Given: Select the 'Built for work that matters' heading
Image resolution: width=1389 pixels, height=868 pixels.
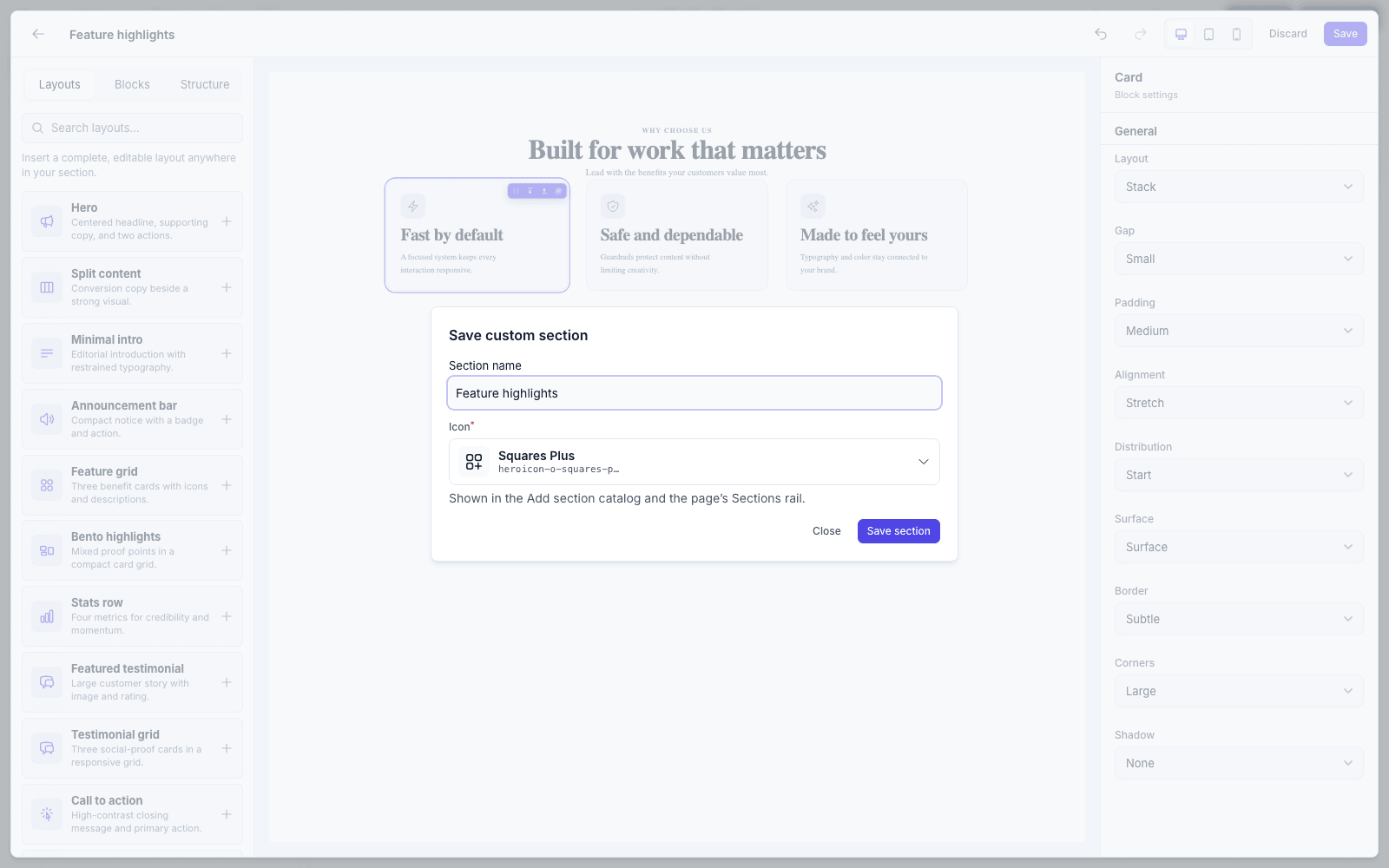Looking at the screenshot, I should pyautogui.click(x=677, y=150).
